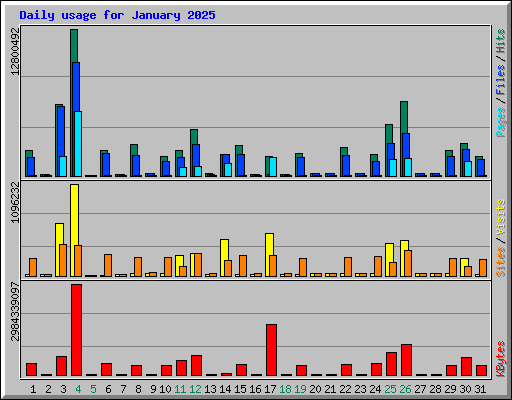Image resolution: width=512 pixels, height=400 pixels.
Task: Click the yellow Visits bar for day 14
Action: (x=224, y=249)
